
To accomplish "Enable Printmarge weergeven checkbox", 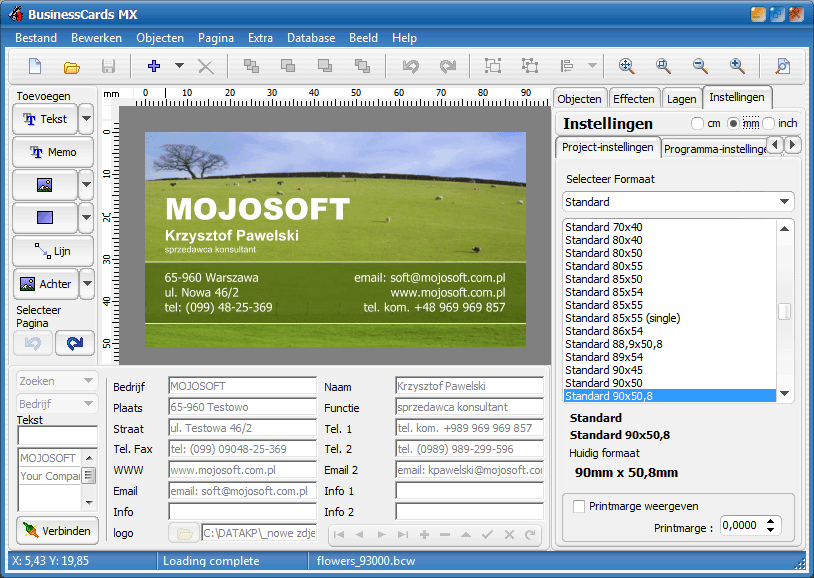I will tap(578, 506).
